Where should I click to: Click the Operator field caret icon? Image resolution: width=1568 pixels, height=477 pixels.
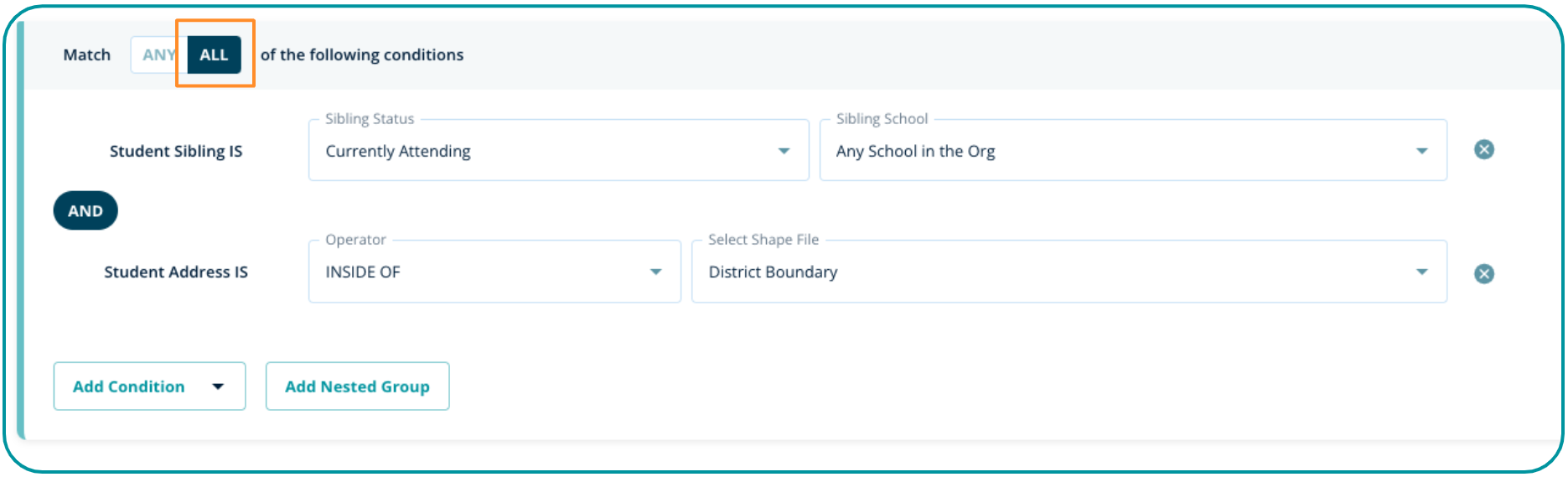pos(655,272)
